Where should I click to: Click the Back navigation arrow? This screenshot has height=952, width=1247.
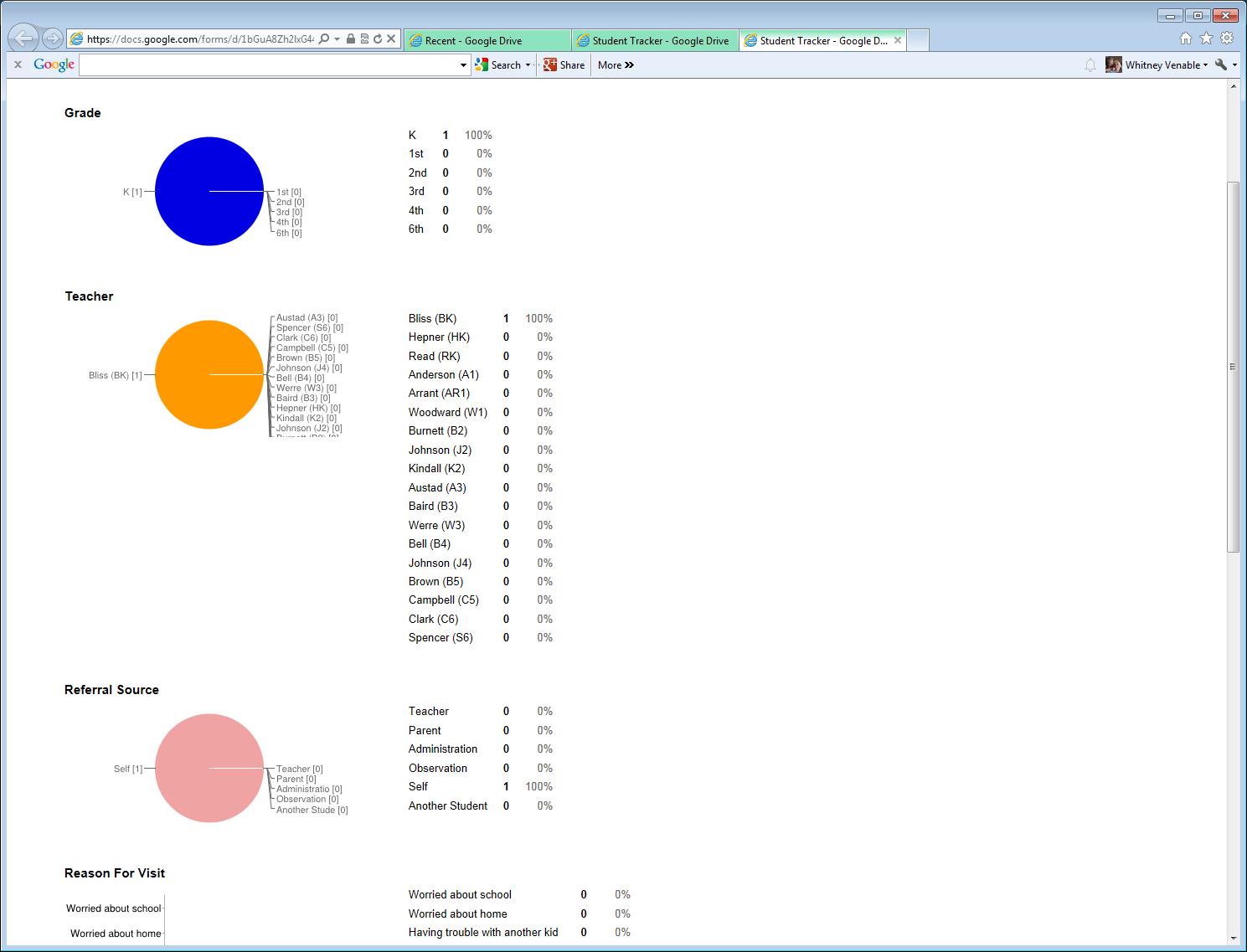(23, 39)
